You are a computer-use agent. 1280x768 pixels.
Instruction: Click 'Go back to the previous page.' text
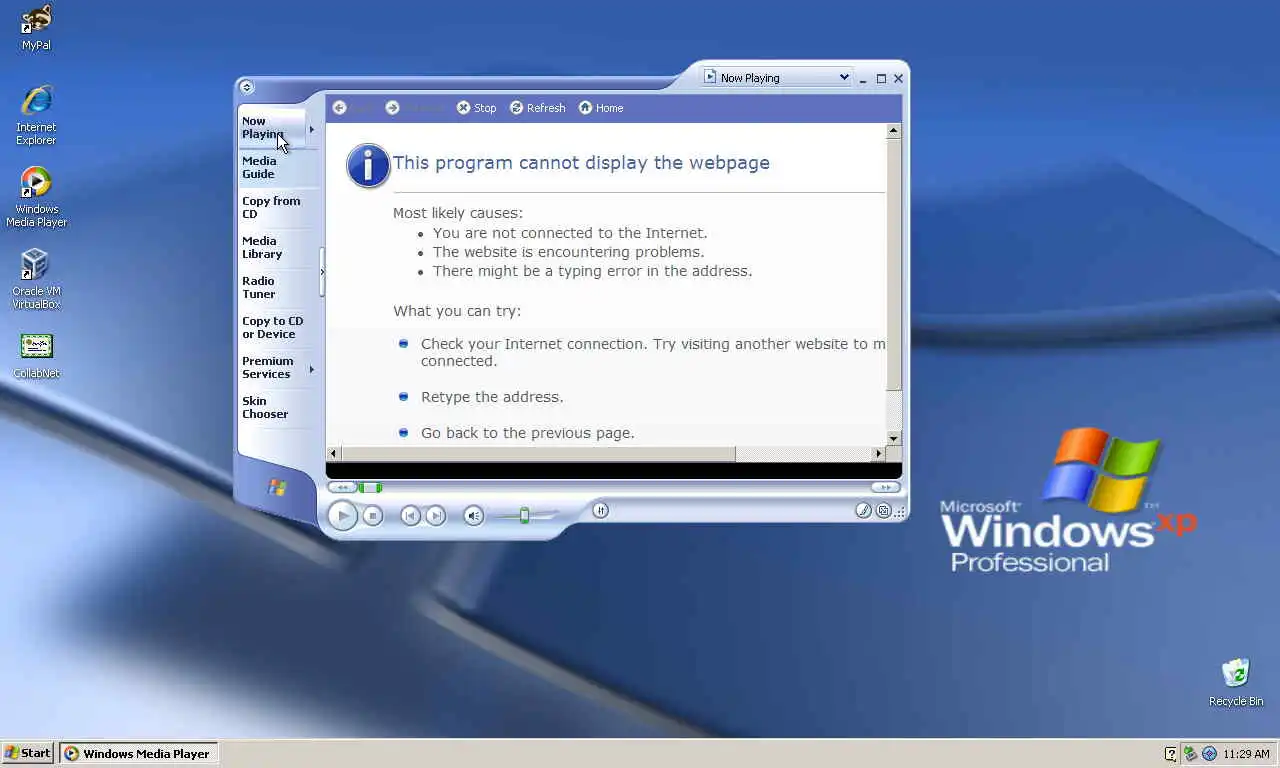[528, 433]
